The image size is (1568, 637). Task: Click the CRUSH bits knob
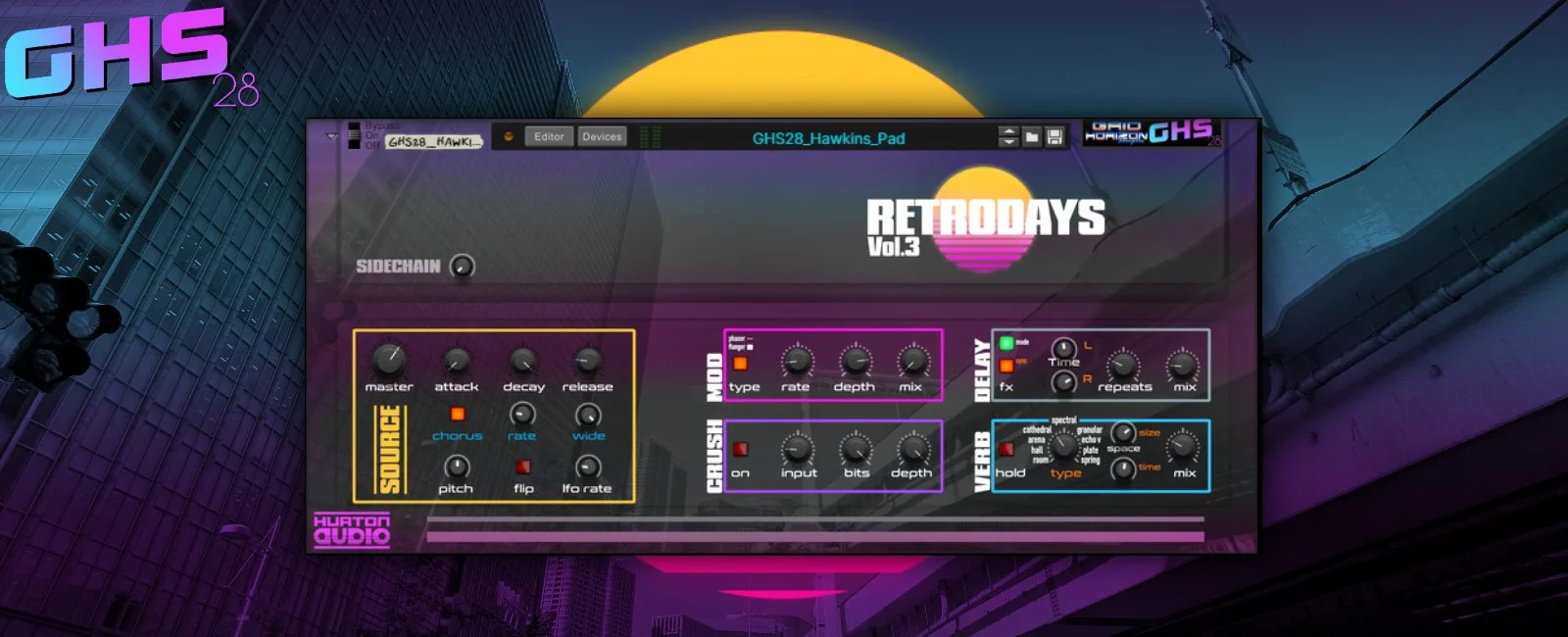[x=856, y=450]
